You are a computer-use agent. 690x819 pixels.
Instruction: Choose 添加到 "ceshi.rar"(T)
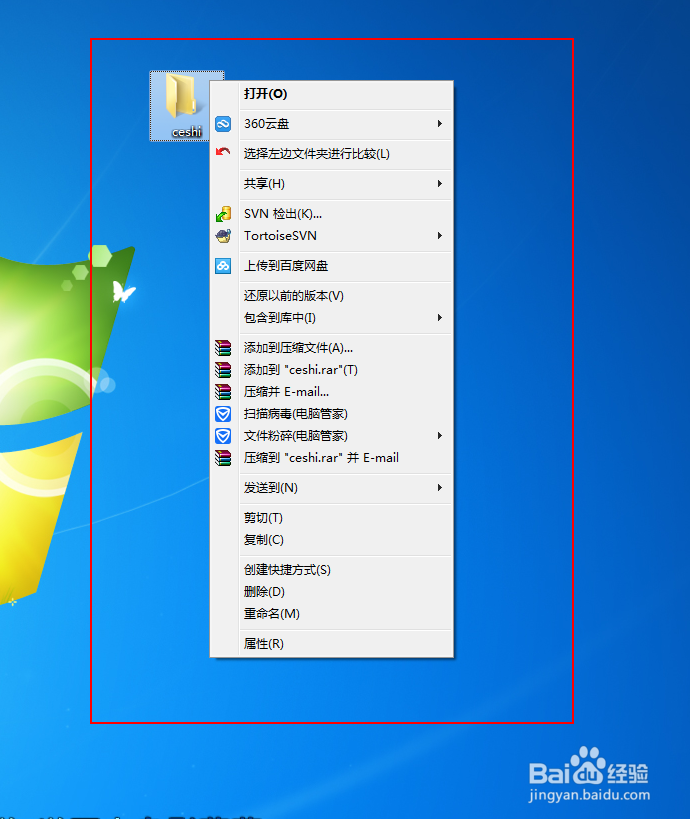pos(331,370)
